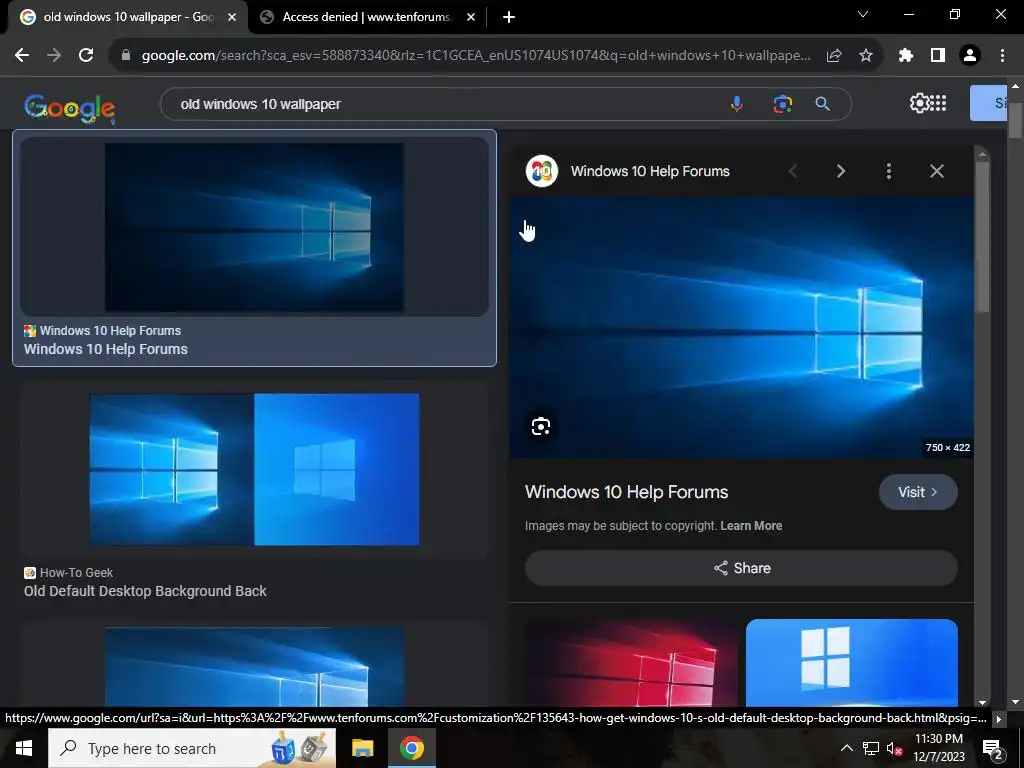Select the red Windows wallpaper related image
1024x768 pixels.
pyautogui.click(x=631, y=662)
